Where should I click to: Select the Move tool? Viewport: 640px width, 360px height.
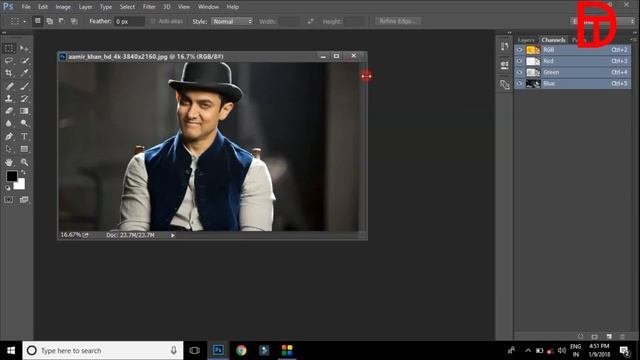[x=24, y=49]
